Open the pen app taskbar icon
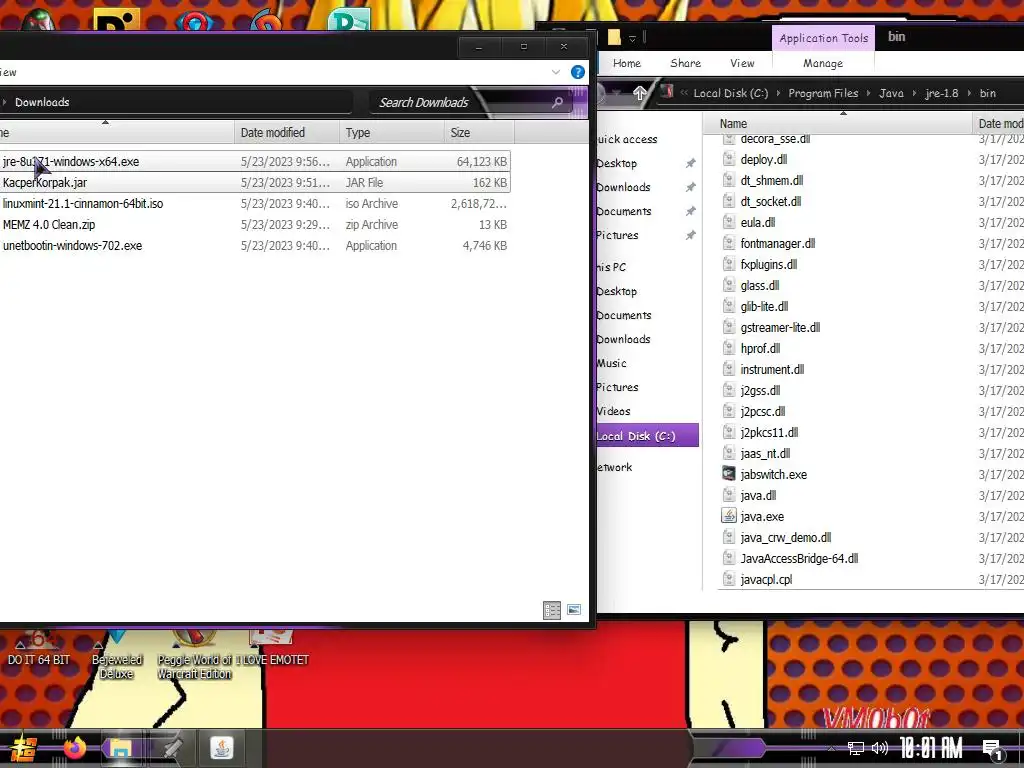The image size is (1024, 768). coord(171,748)
